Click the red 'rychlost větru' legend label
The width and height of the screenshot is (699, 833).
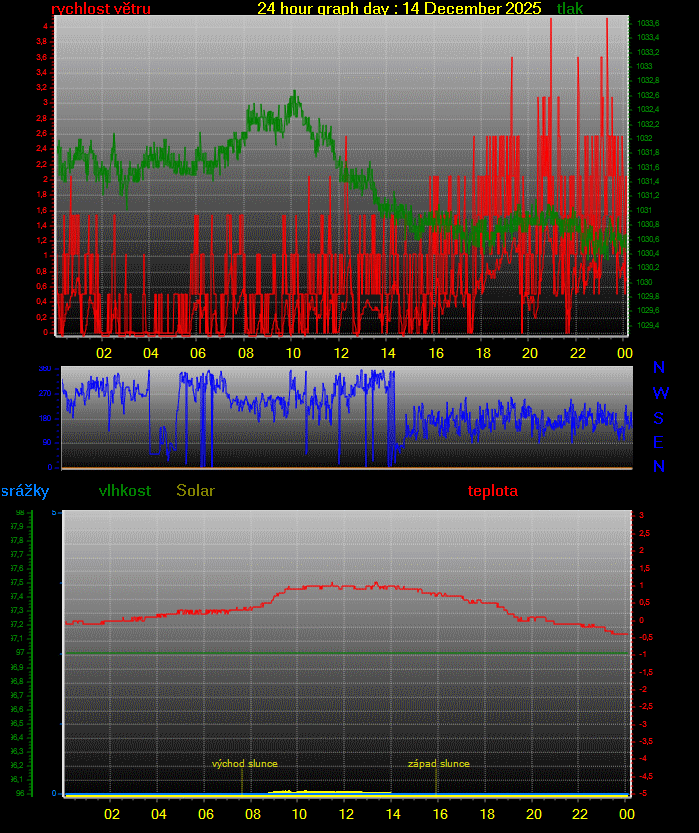tap(101, 9)
